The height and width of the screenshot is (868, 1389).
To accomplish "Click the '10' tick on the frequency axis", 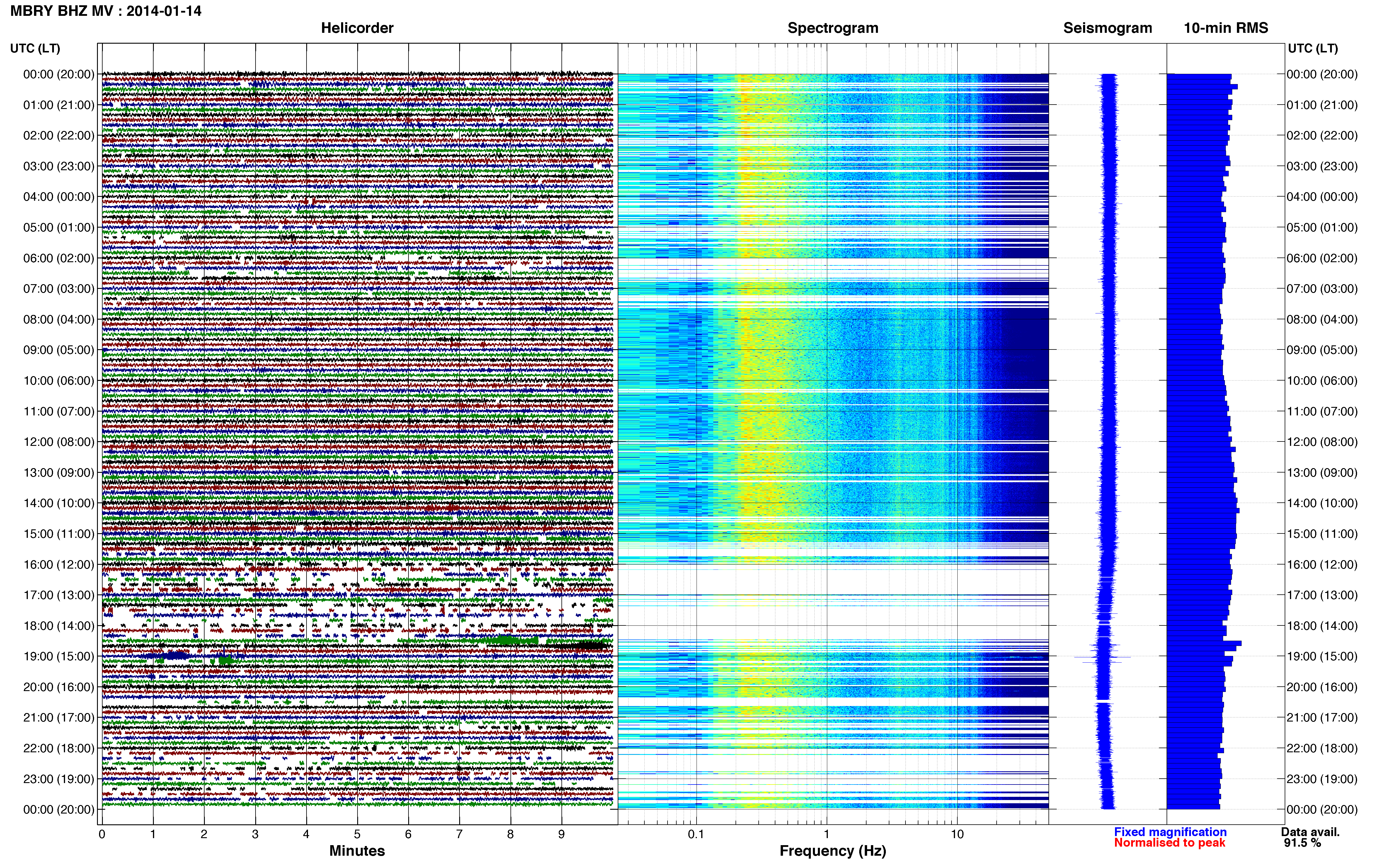I will pos(957,835).
